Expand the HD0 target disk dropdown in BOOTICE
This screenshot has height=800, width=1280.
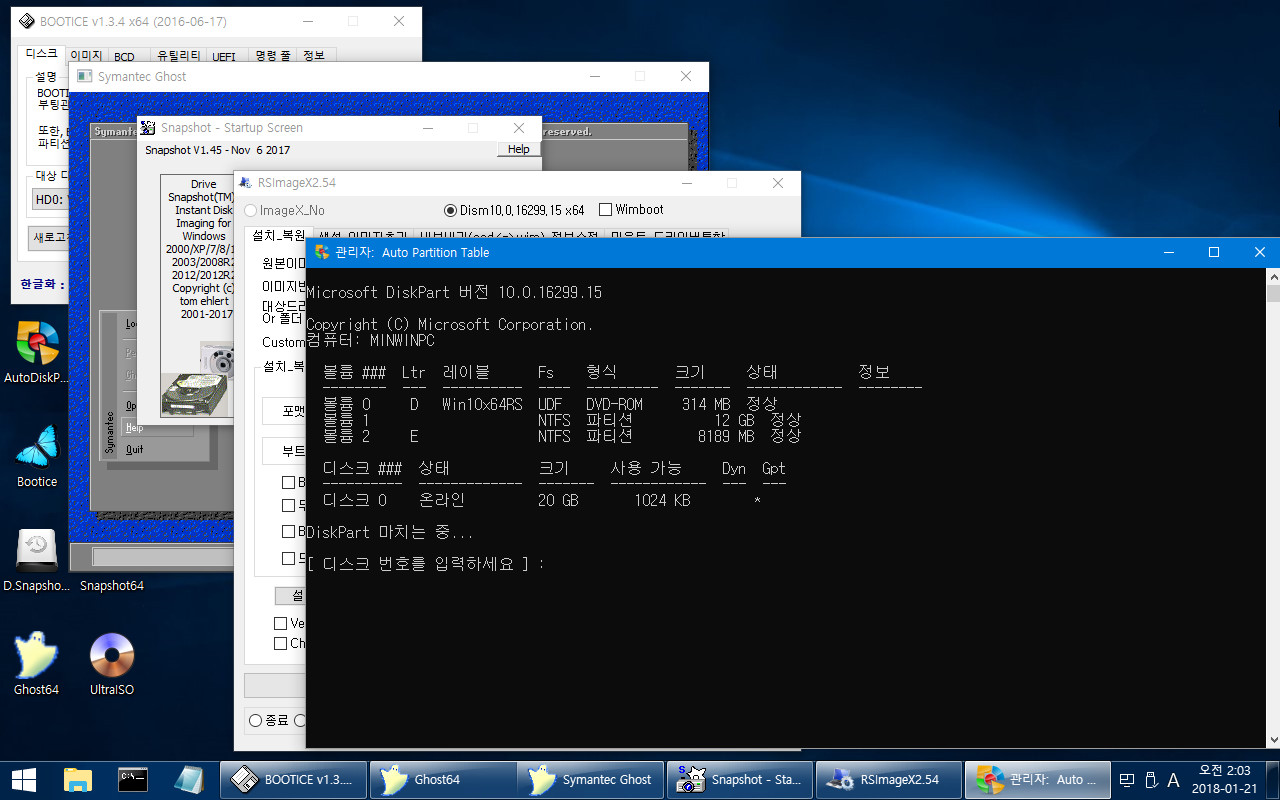point(50,200)
